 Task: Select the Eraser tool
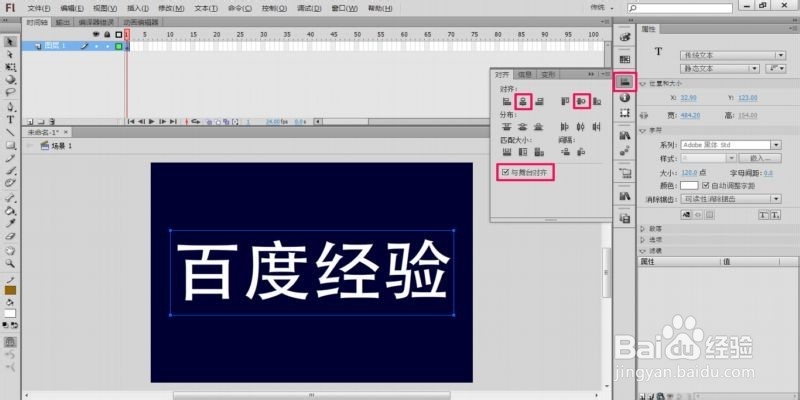(10, 237)
